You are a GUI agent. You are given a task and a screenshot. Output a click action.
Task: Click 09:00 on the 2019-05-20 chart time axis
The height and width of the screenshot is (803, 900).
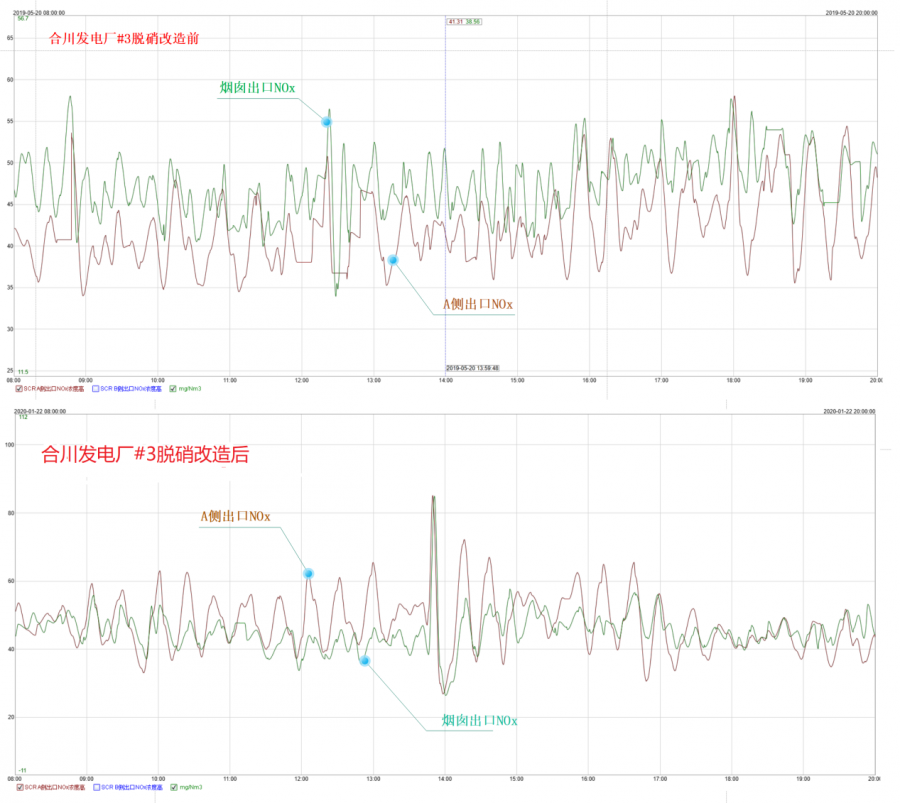[x=86, y=381]
